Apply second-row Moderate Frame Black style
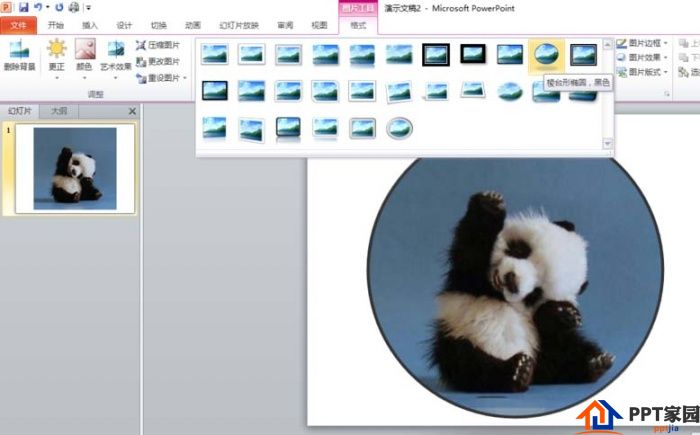The image size is (700, 435). [215, 91]
